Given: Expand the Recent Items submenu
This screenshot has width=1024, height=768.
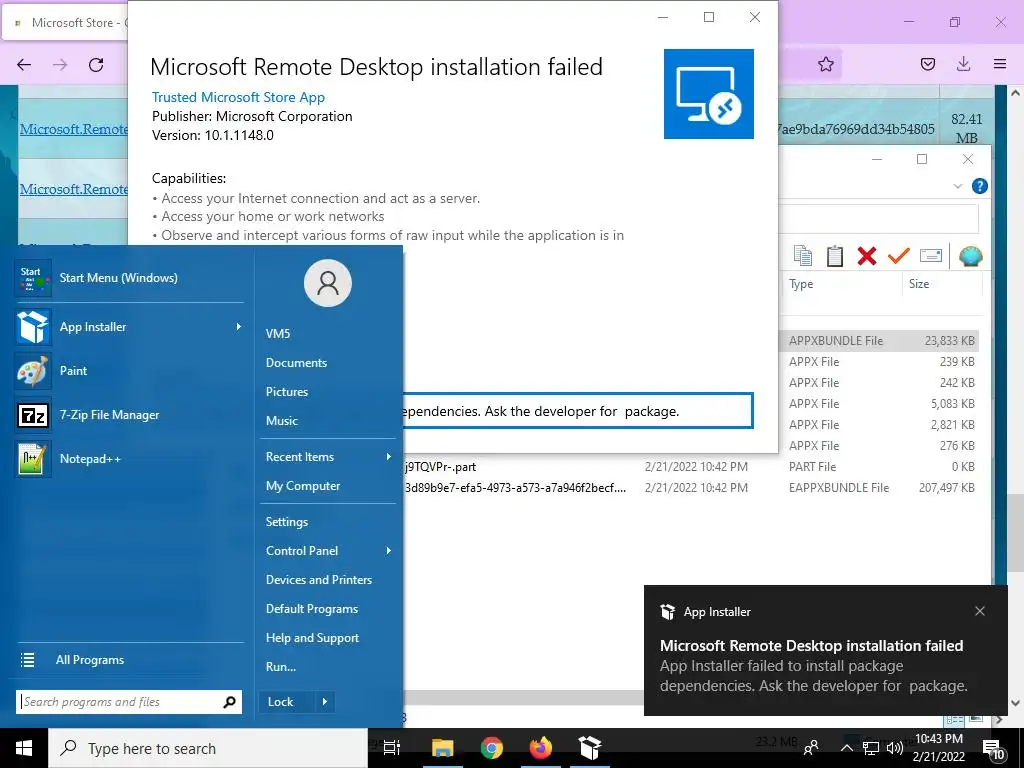Looking at the screenshot, I should point(389,457).
